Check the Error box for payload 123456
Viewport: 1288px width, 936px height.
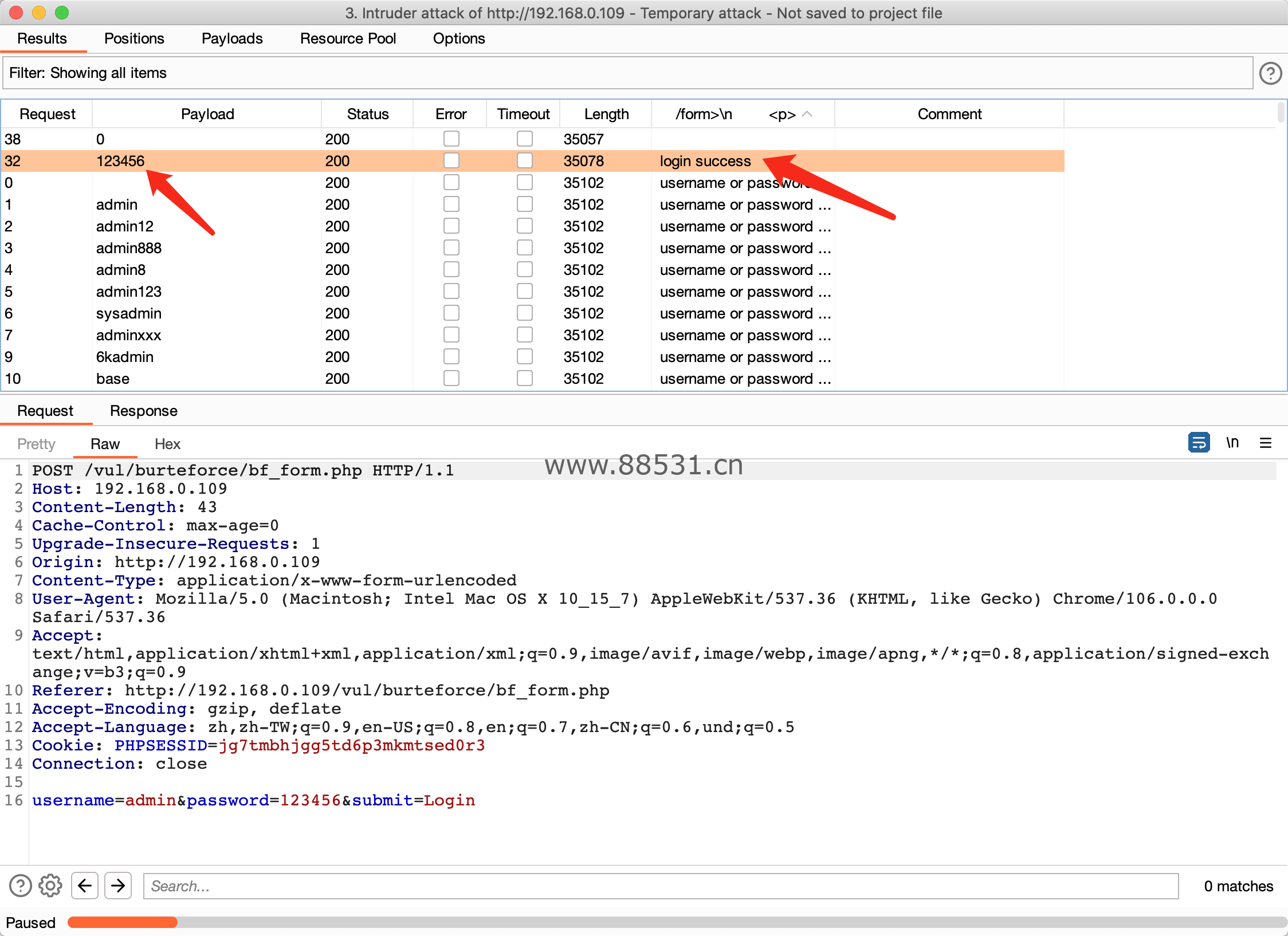[451, 160]
